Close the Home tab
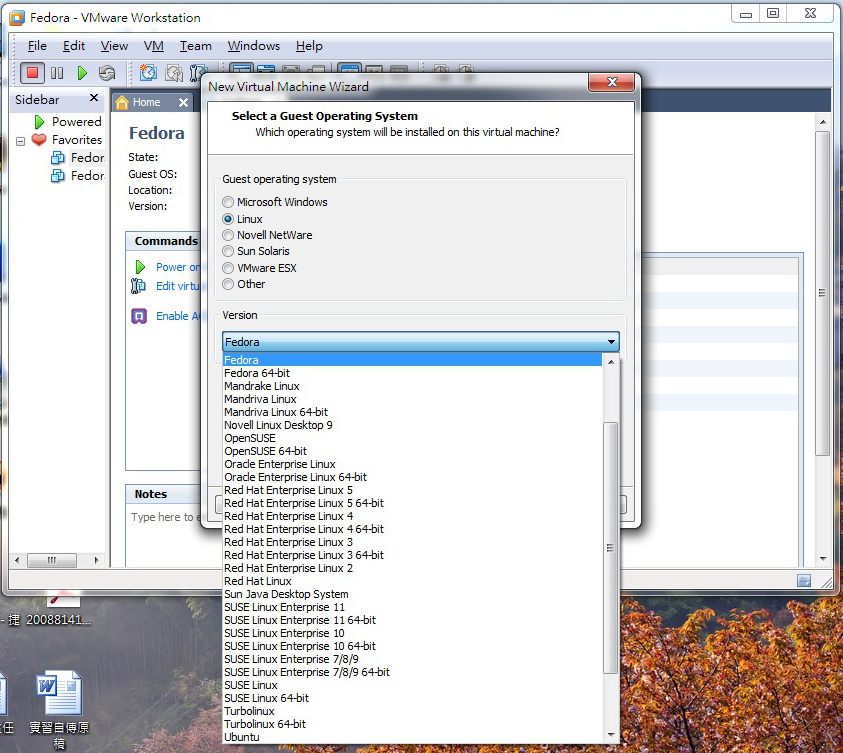843x753 pixels. [183, 102]
